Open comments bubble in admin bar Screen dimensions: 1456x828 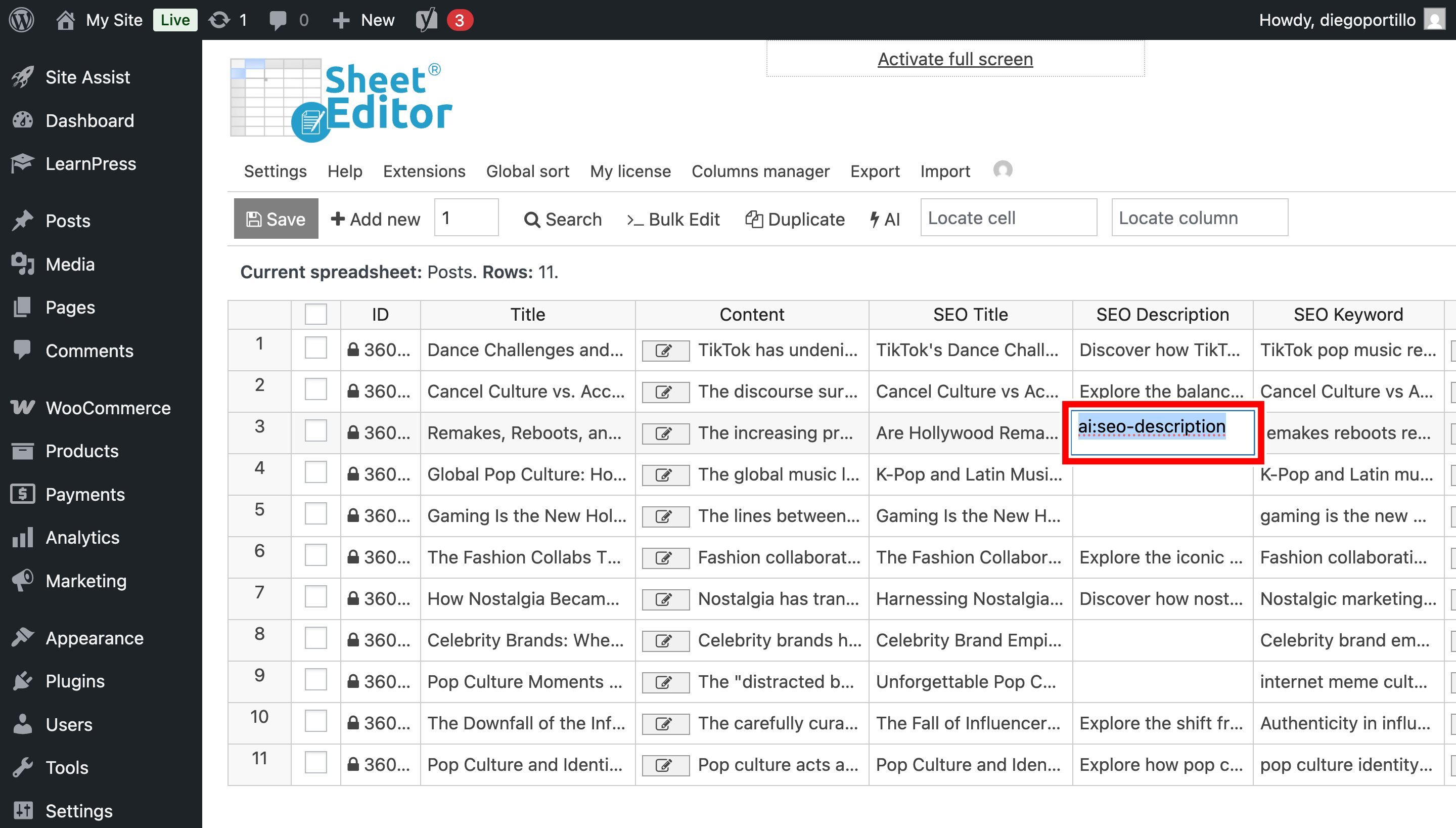(278, 20)
